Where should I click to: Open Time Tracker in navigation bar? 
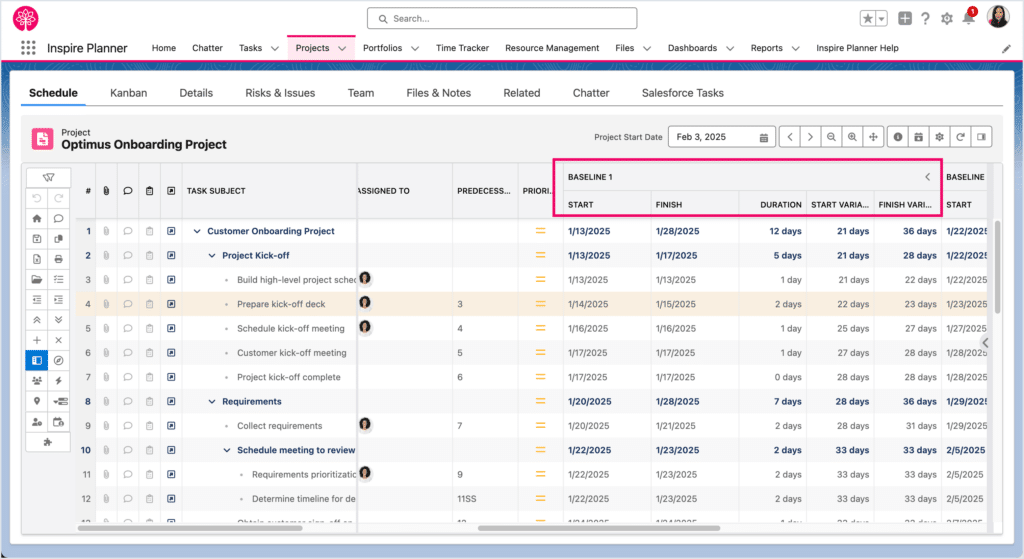coord(462,48)
